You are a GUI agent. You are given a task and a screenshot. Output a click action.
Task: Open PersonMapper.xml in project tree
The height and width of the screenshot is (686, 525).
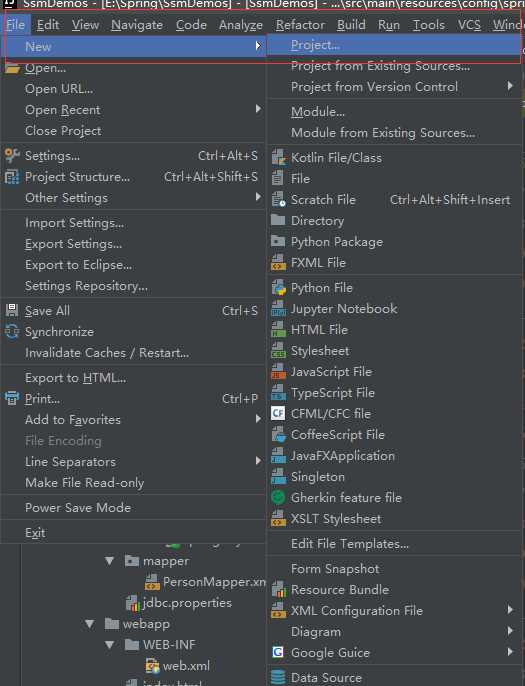point(205,582)
